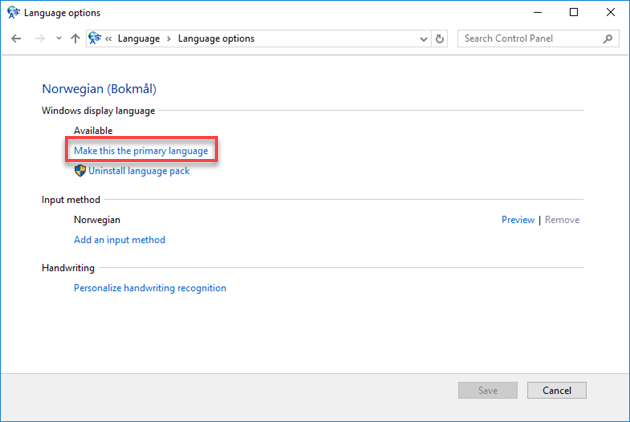This screenshot has height=422, width=630.
Task: Expand the address bar history dropdown
Action: click(x=423, y=39)
